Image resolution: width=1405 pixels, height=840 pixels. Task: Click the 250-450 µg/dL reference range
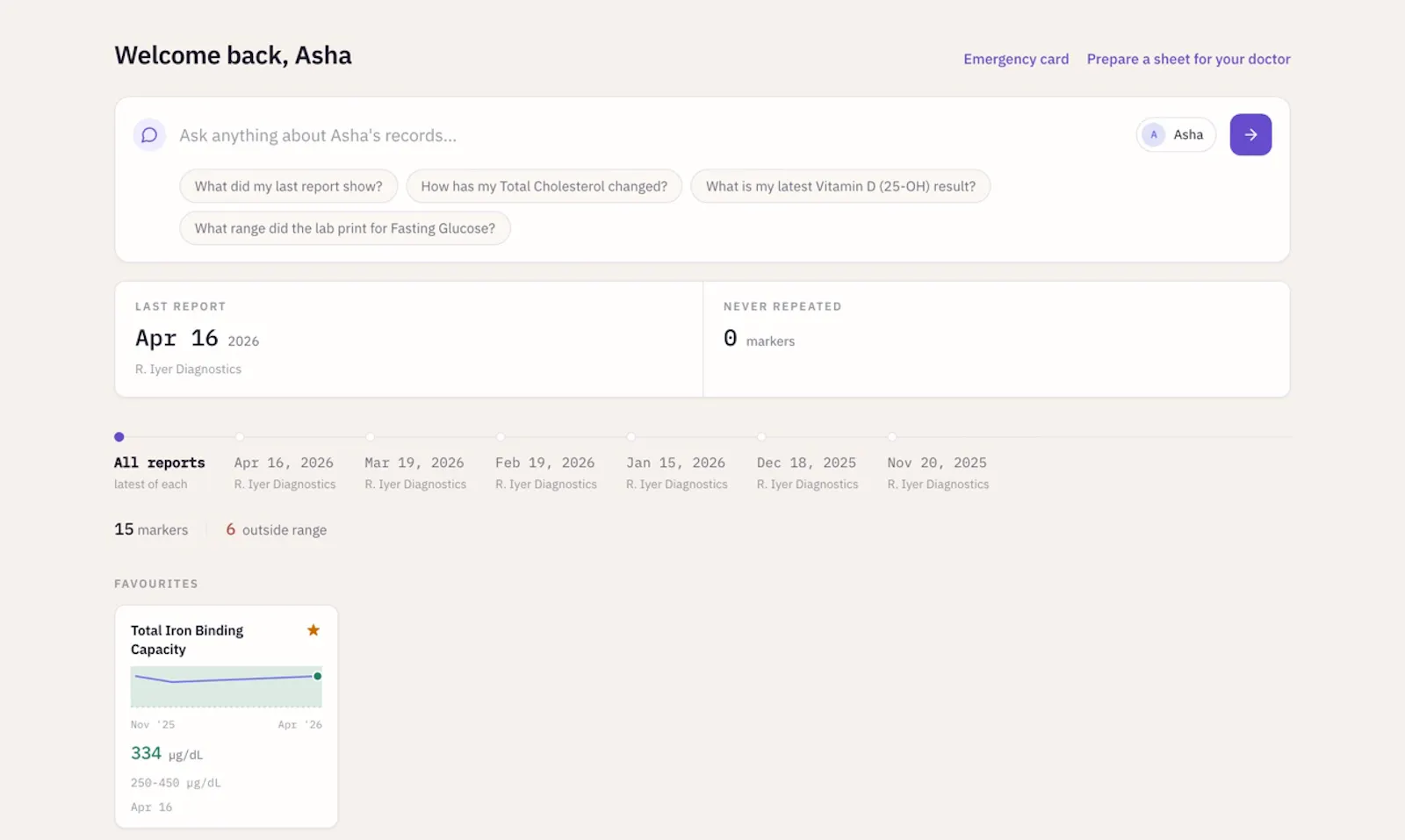[176, 783]
